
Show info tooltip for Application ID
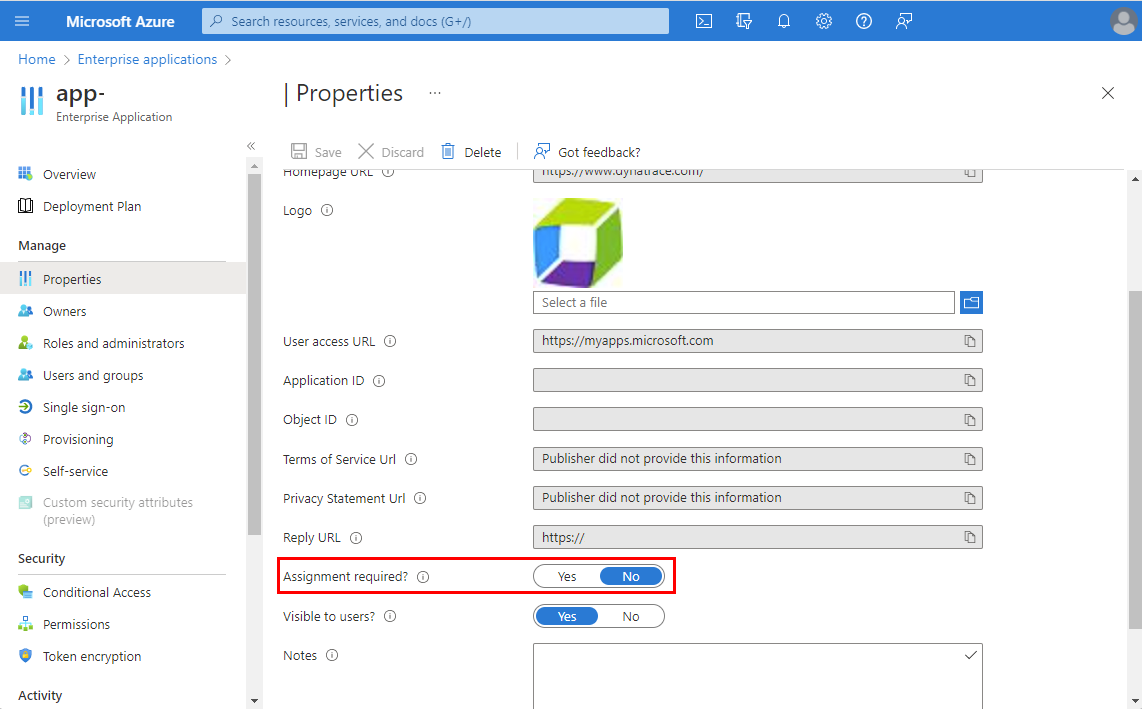379,380
